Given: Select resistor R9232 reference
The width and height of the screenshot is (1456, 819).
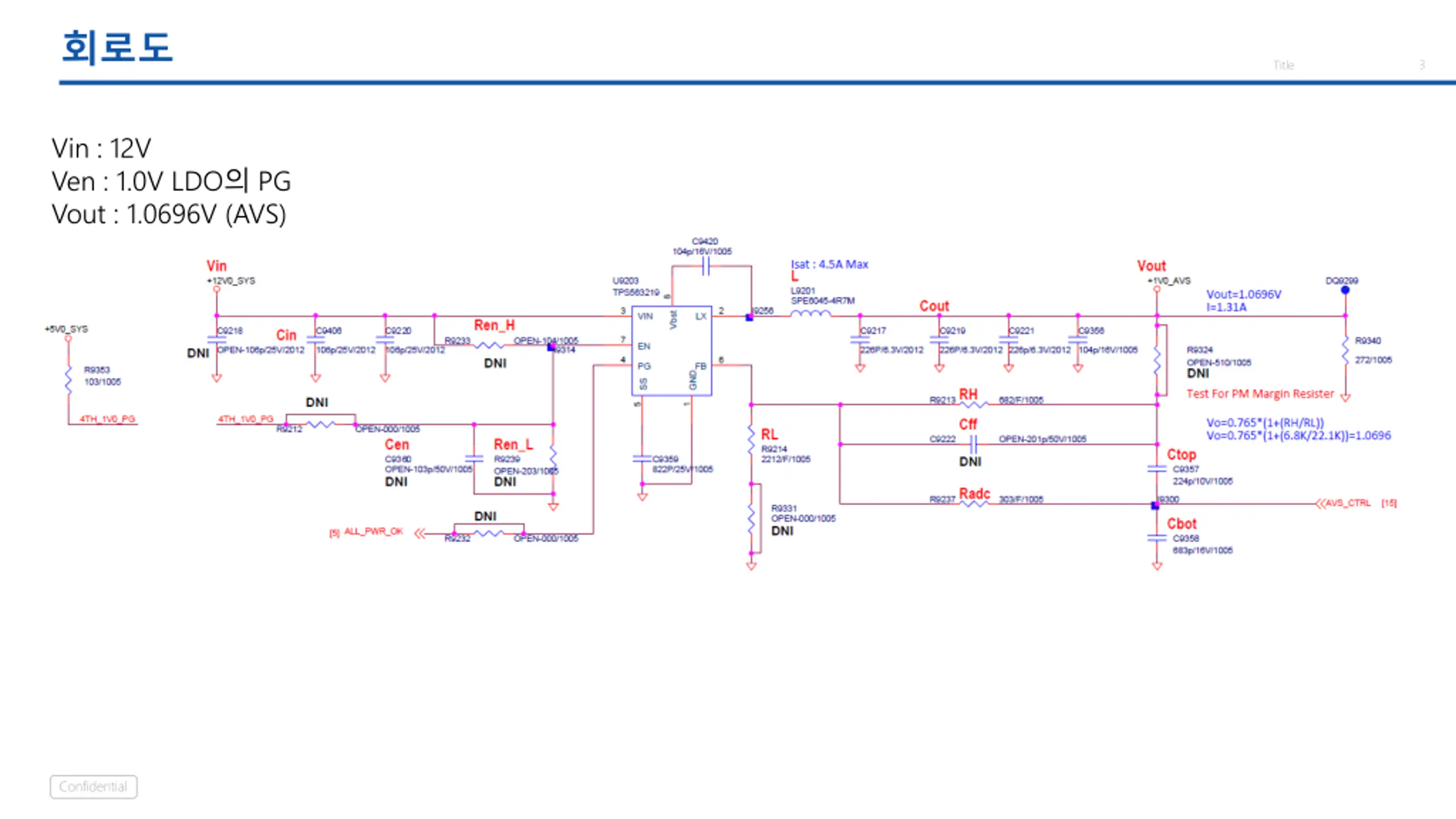Looking at the screenshot, I should pyautogui.click(x=457, y=539).
